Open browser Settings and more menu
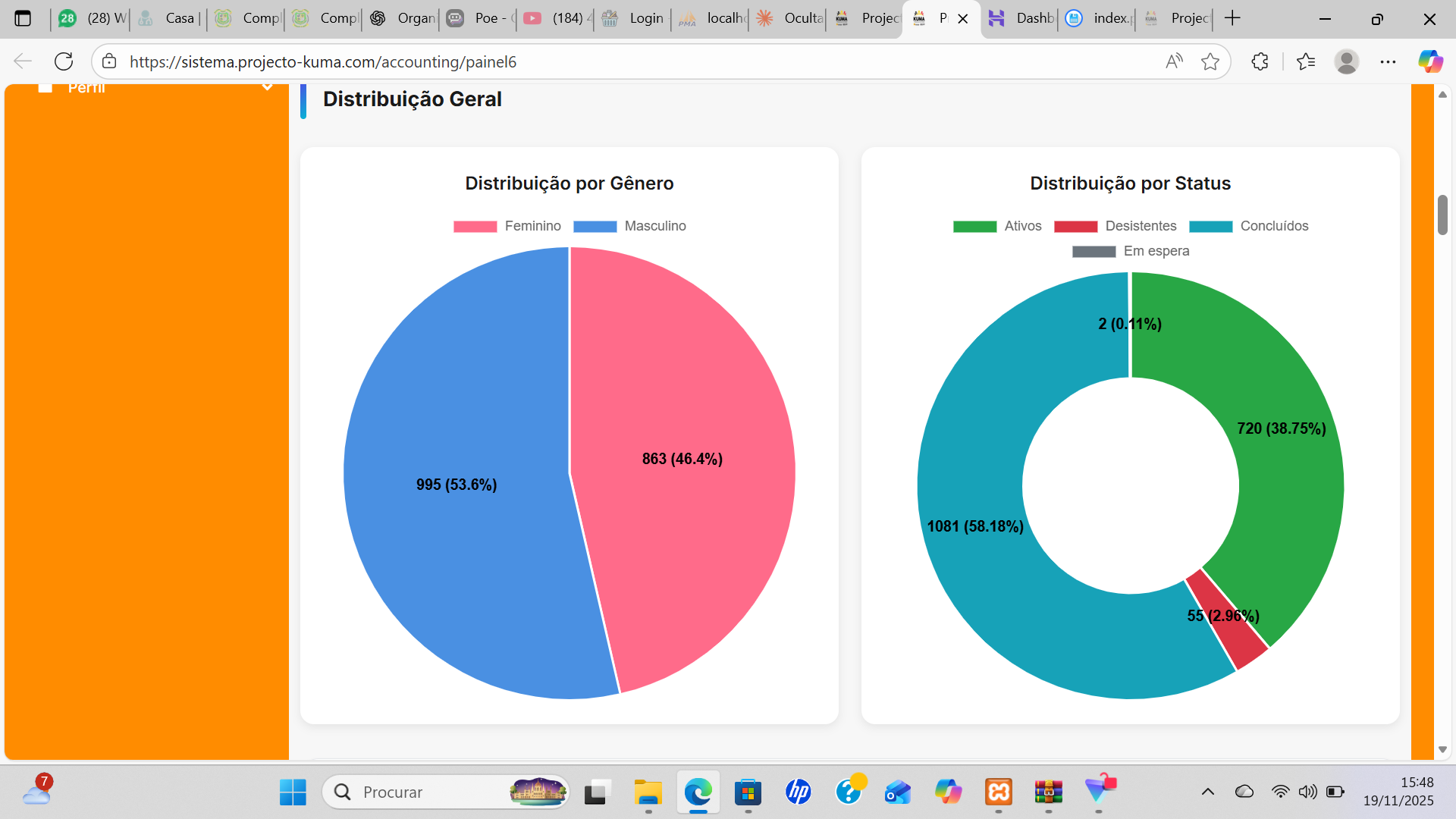 1388,61
